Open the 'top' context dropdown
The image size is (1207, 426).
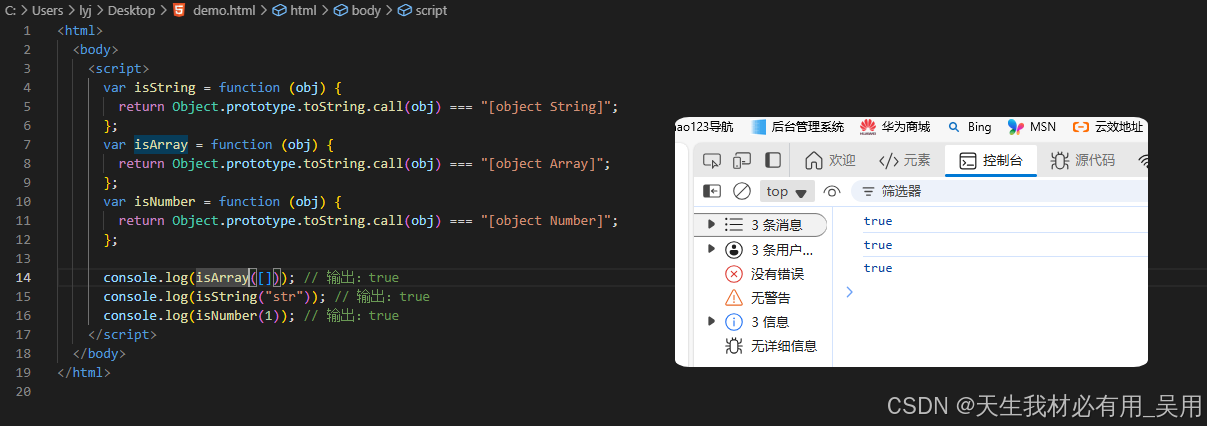787,191
